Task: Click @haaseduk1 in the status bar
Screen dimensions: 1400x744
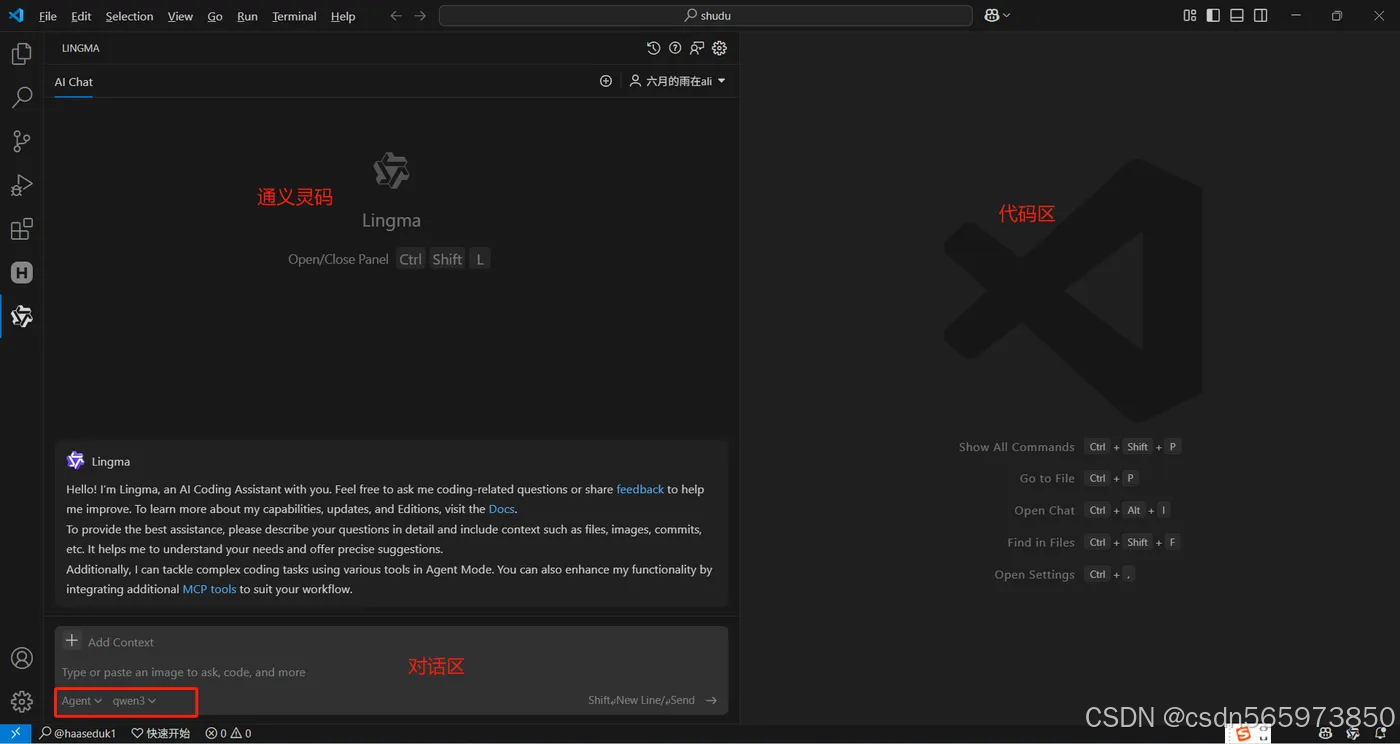Action: coord(77,733)
